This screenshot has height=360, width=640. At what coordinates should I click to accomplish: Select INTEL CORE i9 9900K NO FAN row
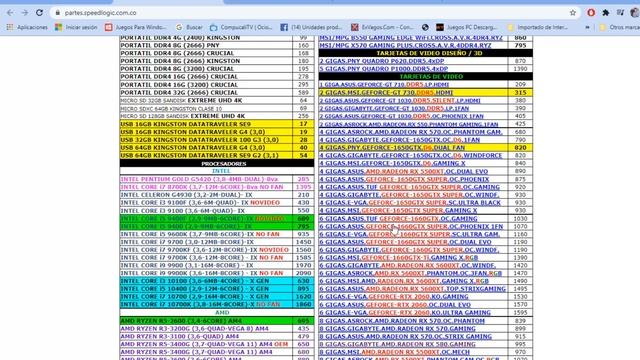click(x=217, y=273)
